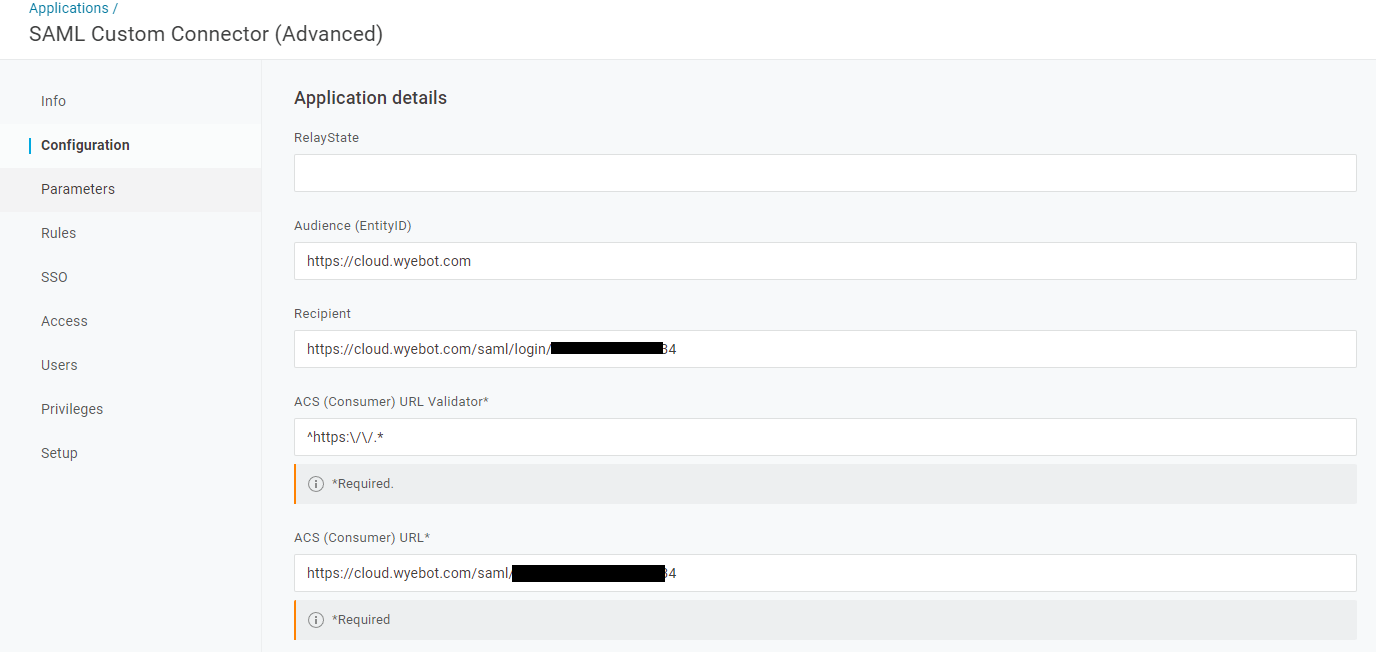
Task: Click the SAML Custom Connector (Advanced) title
Action: click(x=205, y=33)
